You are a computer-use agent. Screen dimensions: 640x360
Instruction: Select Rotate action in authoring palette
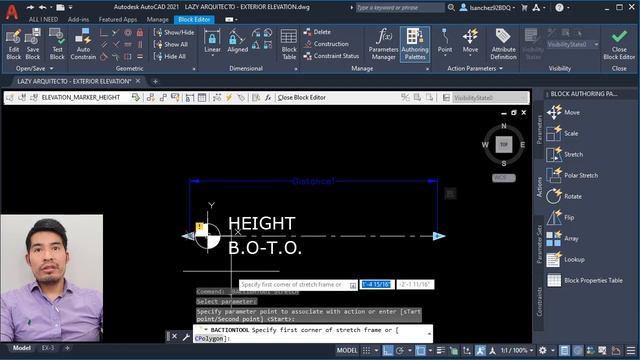(x=564, y=196)
